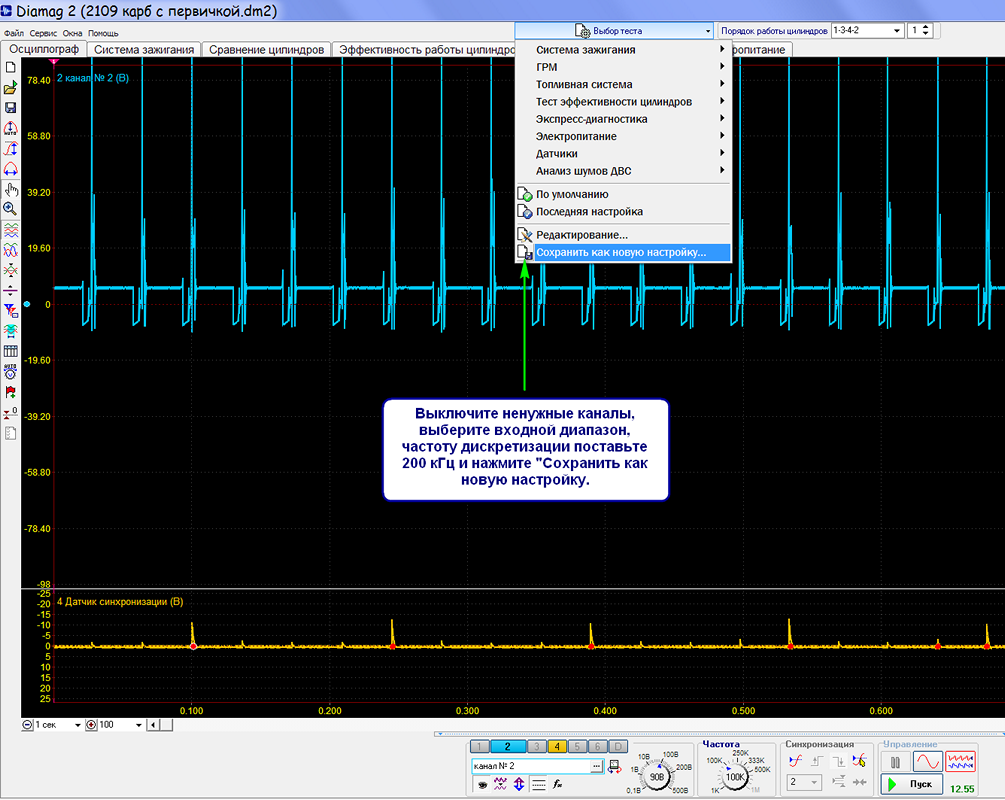Click the horizontal measurement arc icon
Image resolution: width=1005 pixels, height=800 pixels.
(x=10, y=169)
